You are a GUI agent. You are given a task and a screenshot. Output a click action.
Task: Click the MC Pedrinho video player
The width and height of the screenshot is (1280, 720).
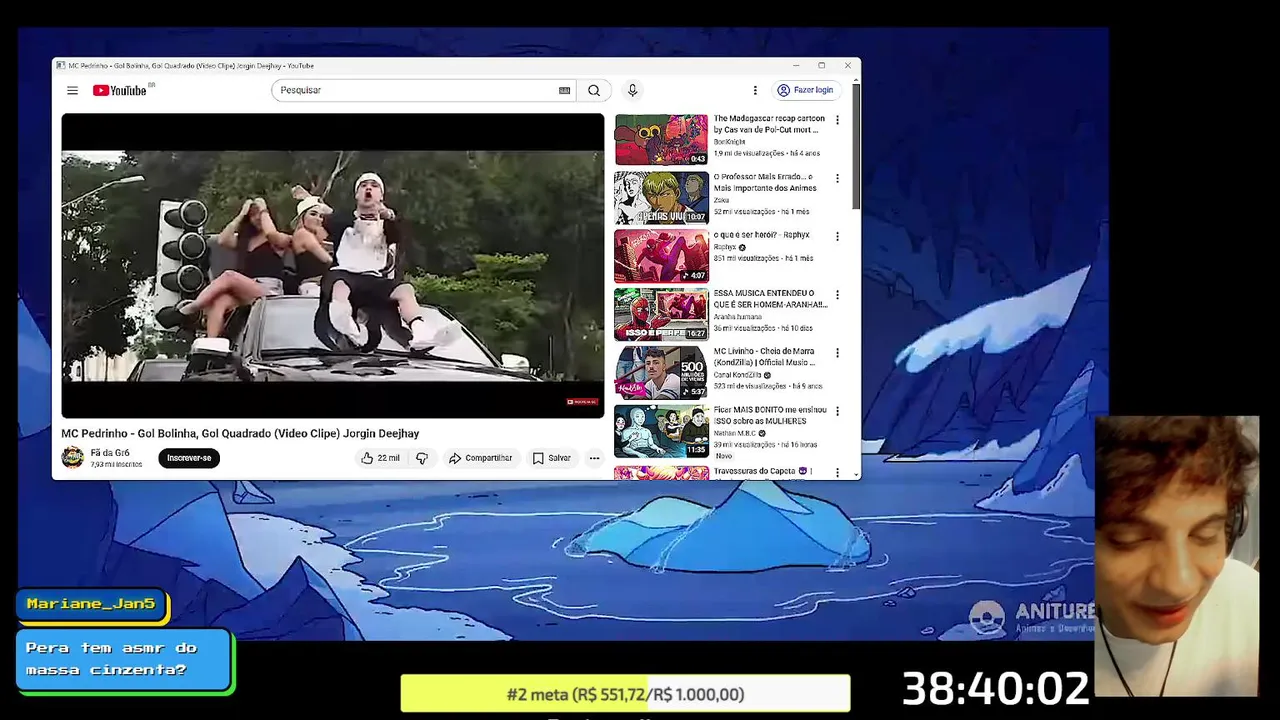coord(333,265)
